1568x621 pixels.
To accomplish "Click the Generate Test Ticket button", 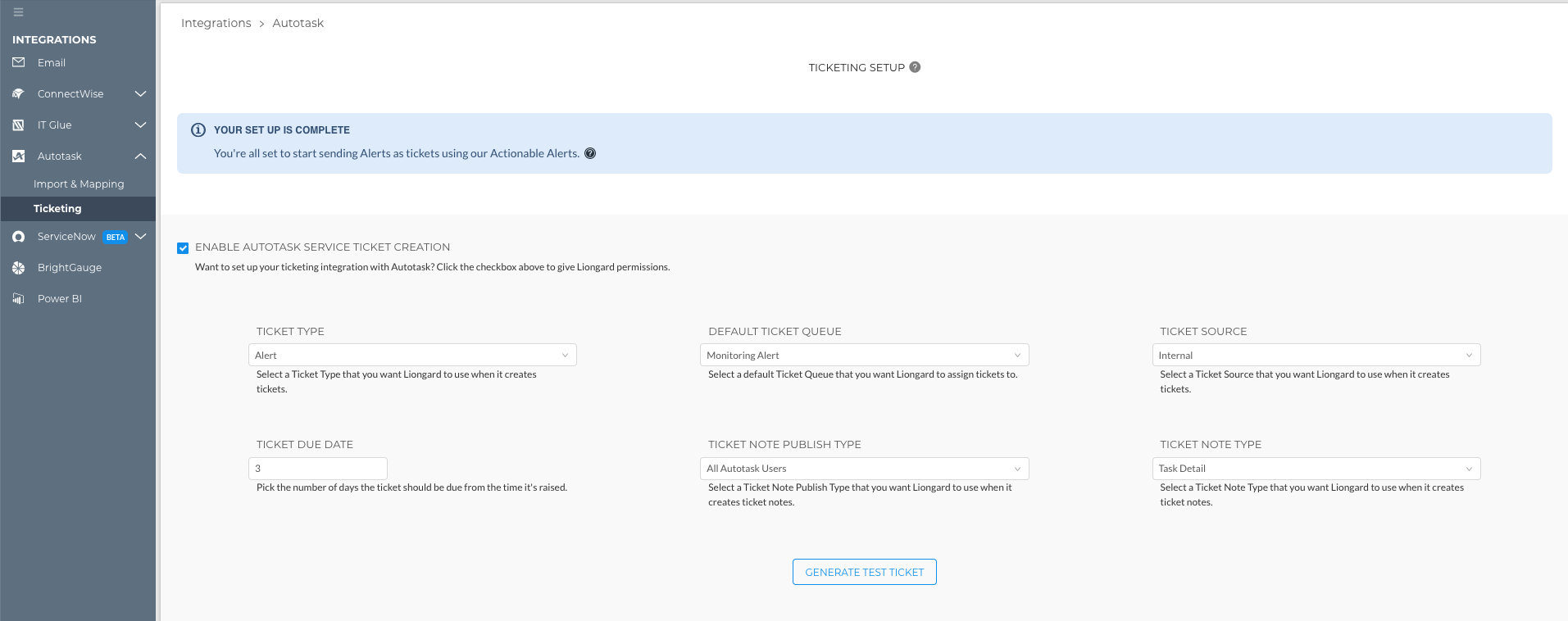I will (864, 572).
